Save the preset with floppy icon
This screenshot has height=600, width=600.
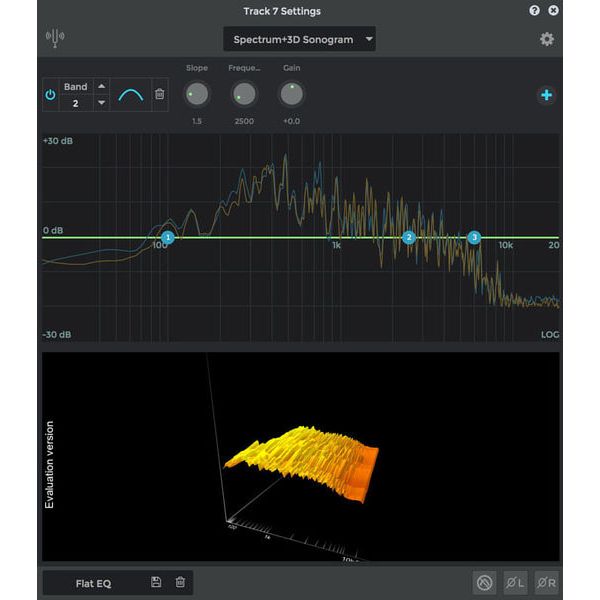click(156, 582)
